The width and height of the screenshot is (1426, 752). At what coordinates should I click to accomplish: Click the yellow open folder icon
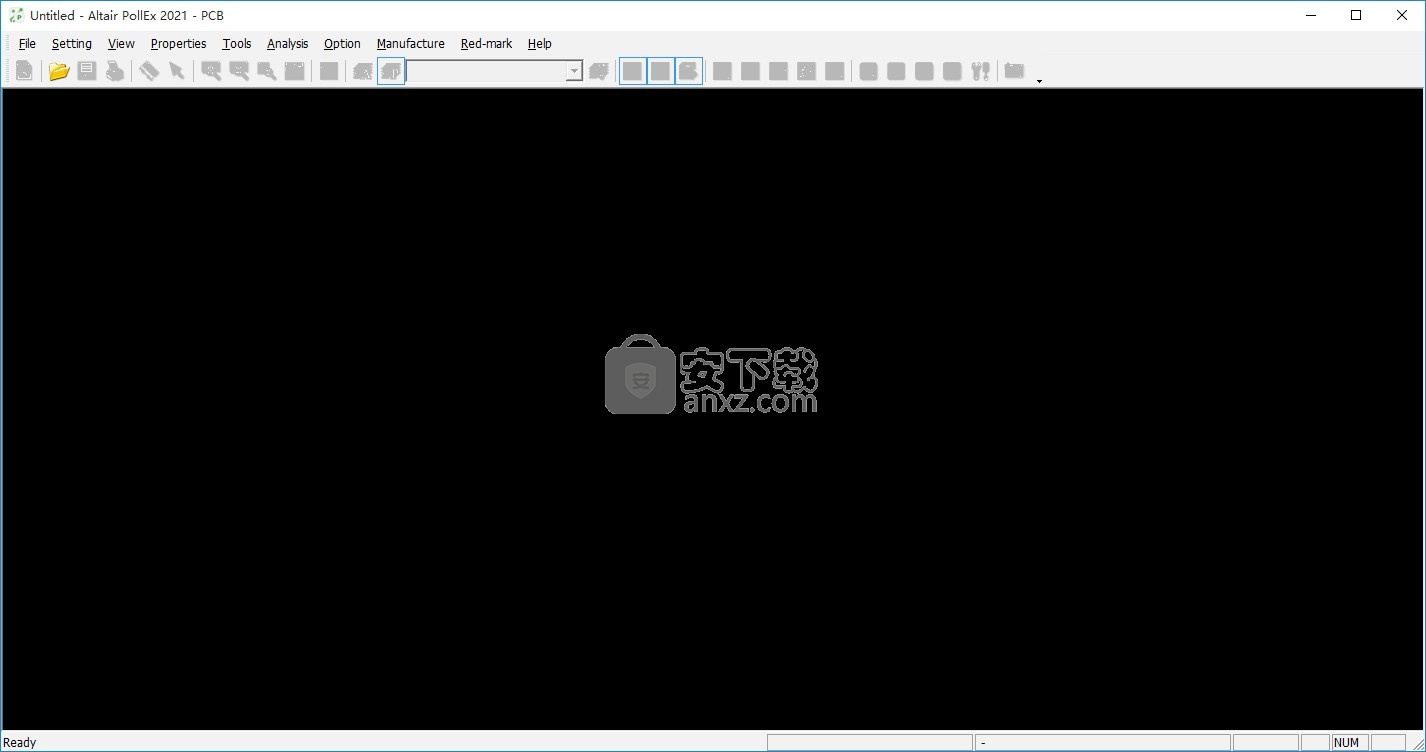click(x=59, y=71)
